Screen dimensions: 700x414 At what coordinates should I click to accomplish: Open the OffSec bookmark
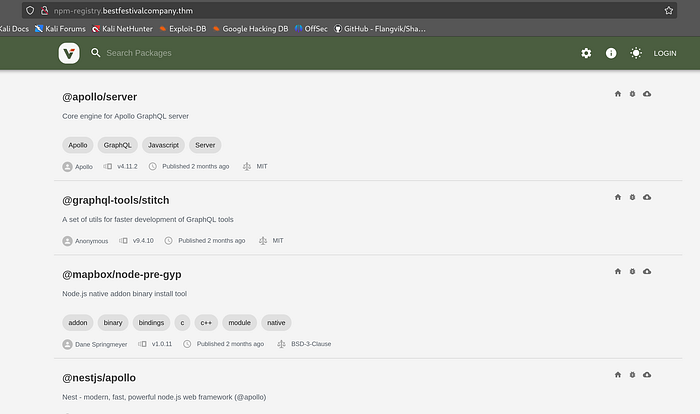[311, 29]
